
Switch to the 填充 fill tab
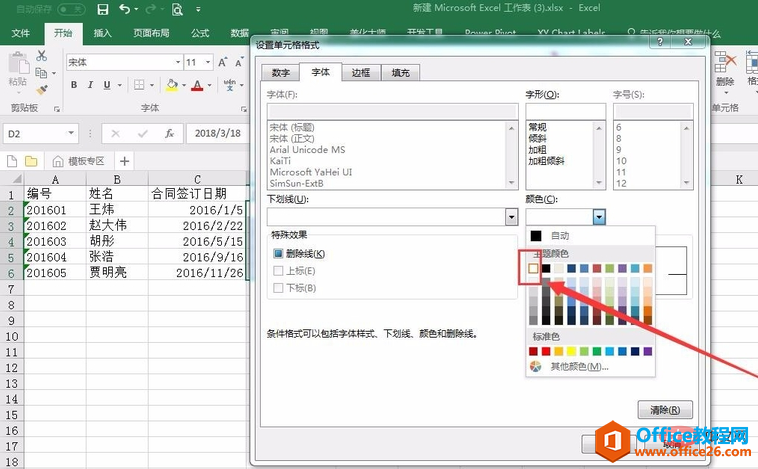pos(400,73)
